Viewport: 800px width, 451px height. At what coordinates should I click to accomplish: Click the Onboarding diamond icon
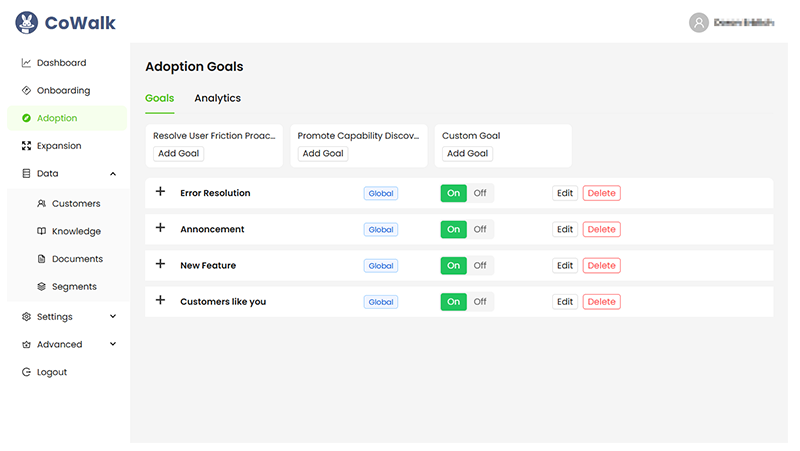(26, 90)
